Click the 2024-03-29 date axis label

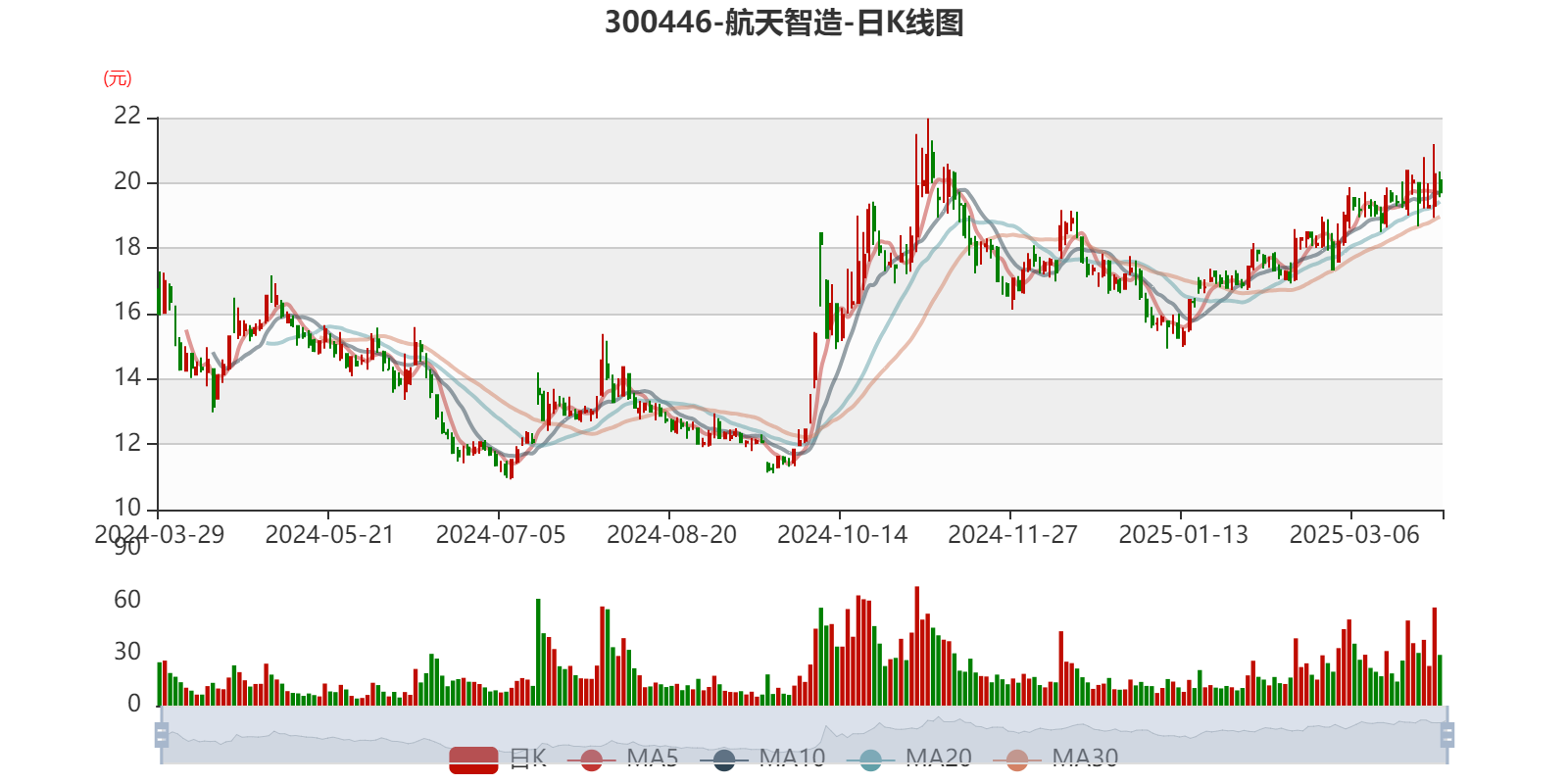(x=159, y=535)
